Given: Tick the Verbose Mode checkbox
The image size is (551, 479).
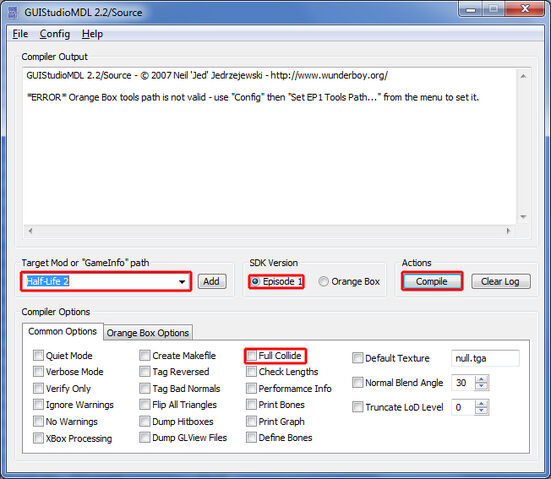Looking at the screenshot, I should click(x=38, y=371).
